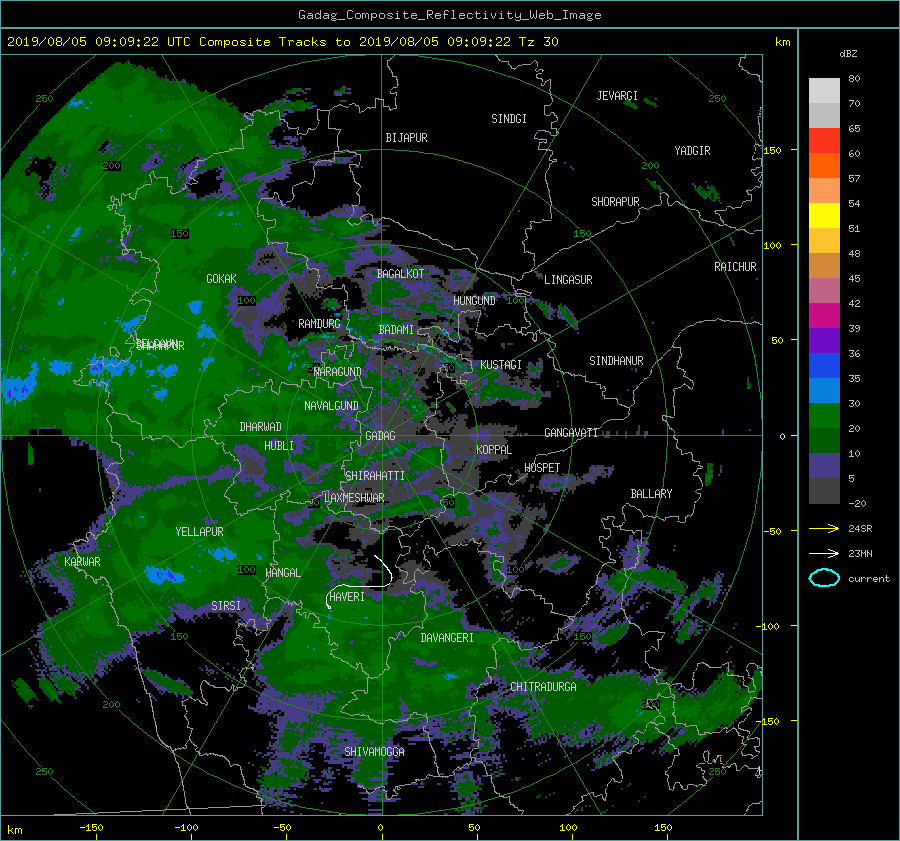
Task: Click the SHIRAHATTI city label
Action: tap(375, 476)
